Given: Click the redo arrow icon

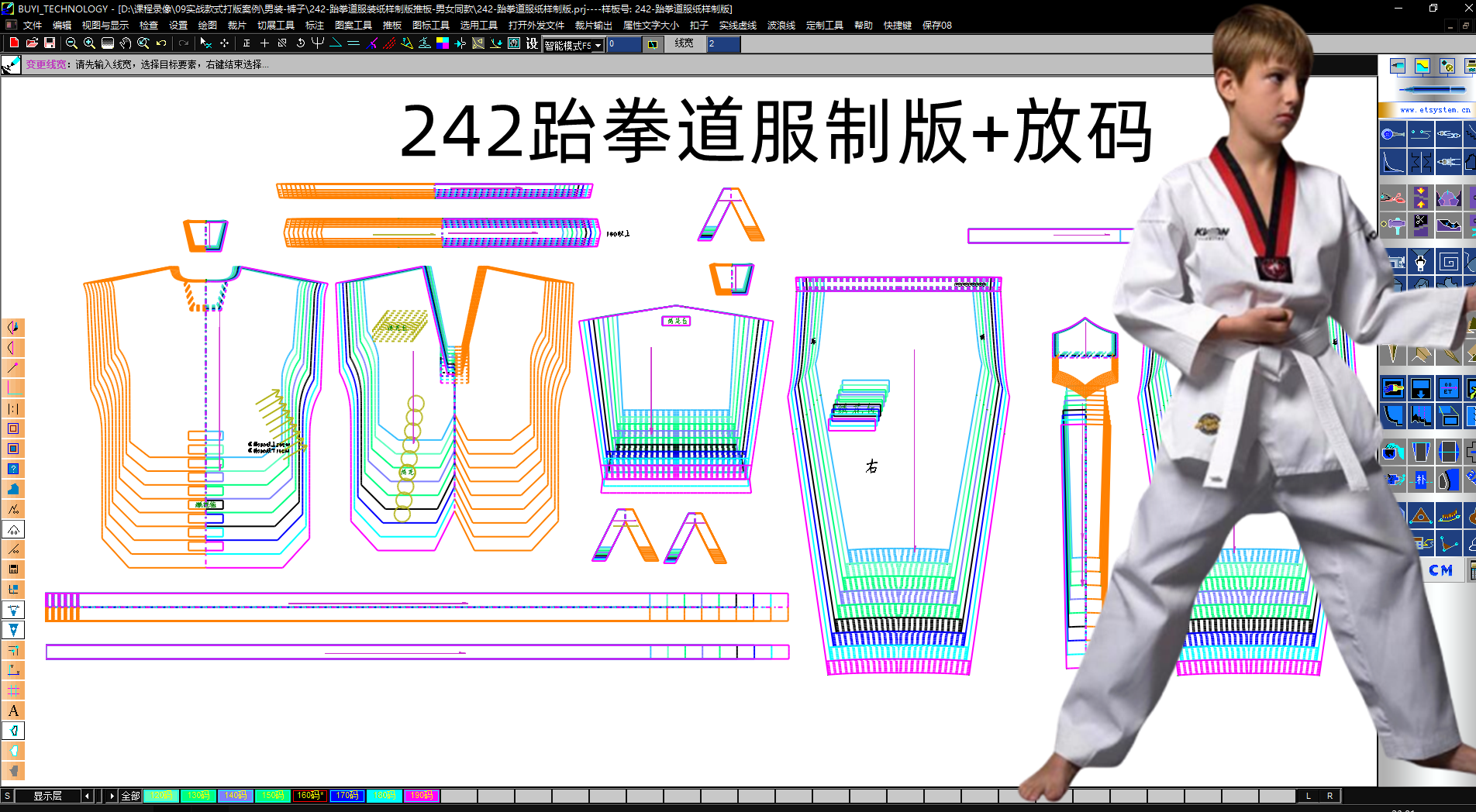Looking at the screenshot, I should 184,43.
